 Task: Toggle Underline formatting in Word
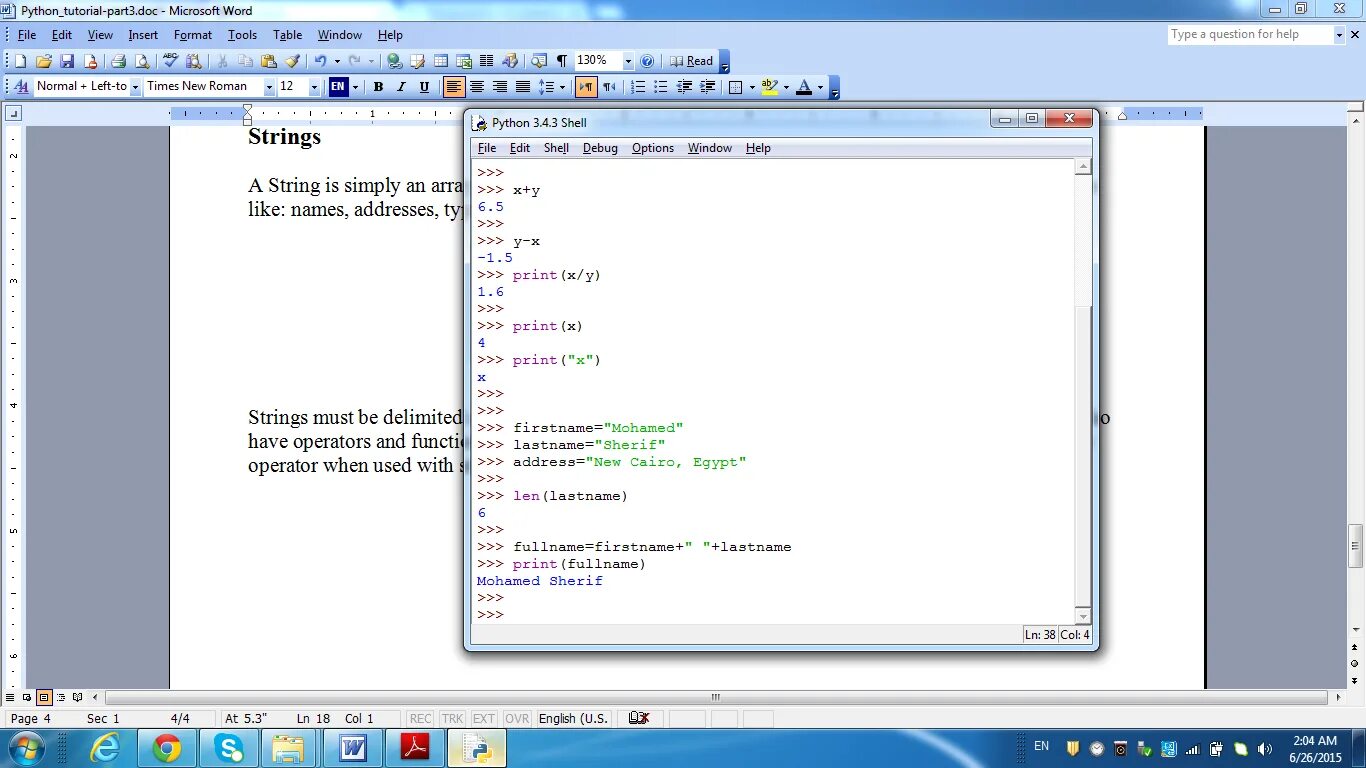click(424, 87)
